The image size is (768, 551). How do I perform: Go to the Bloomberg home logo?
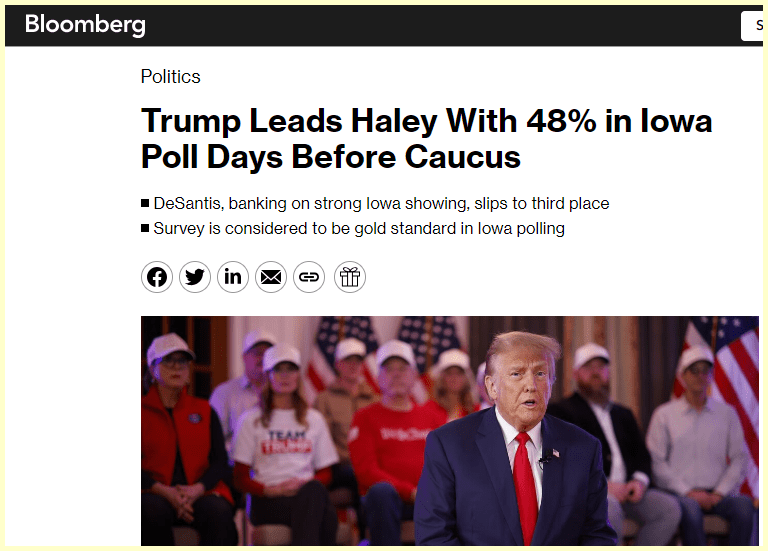[85, 25]
